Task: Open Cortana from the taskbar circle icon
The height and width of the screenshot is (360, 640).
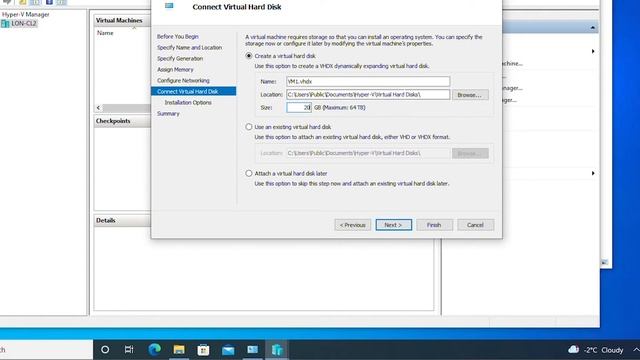Action: 105,349
